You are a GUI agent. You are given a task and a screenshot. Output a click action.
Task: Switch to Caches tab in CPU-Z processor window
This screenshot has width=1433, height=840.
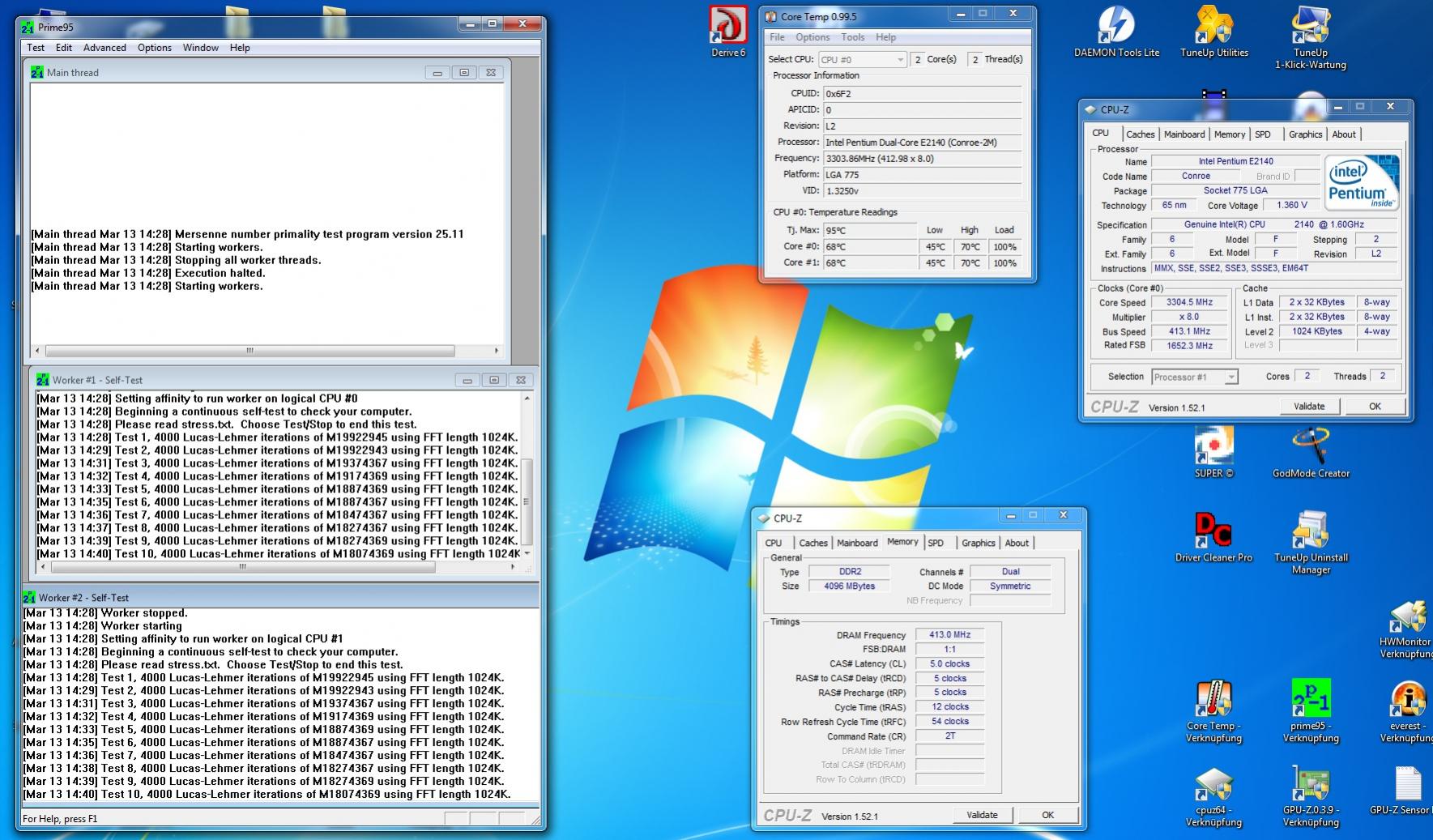point(1140,134)
